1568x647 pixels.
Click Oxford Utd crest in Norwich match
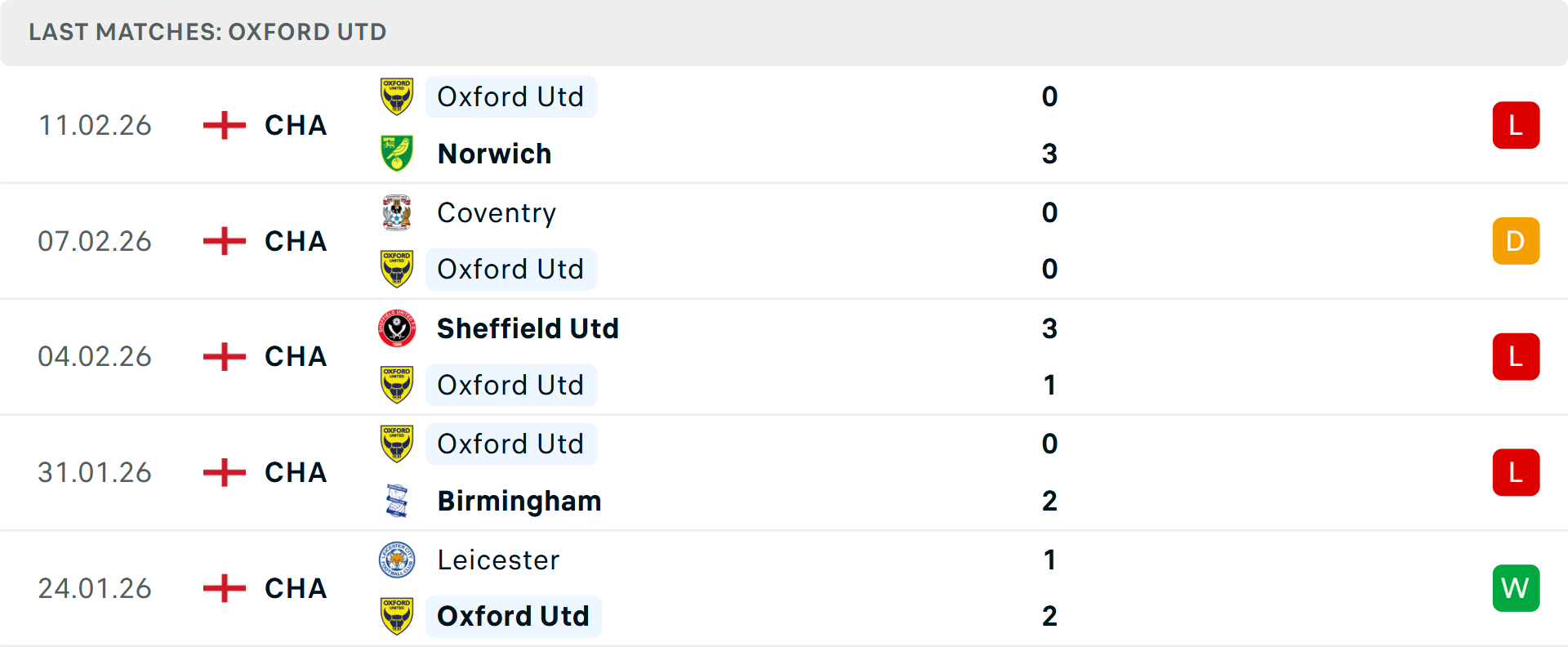tap(397, 96)
